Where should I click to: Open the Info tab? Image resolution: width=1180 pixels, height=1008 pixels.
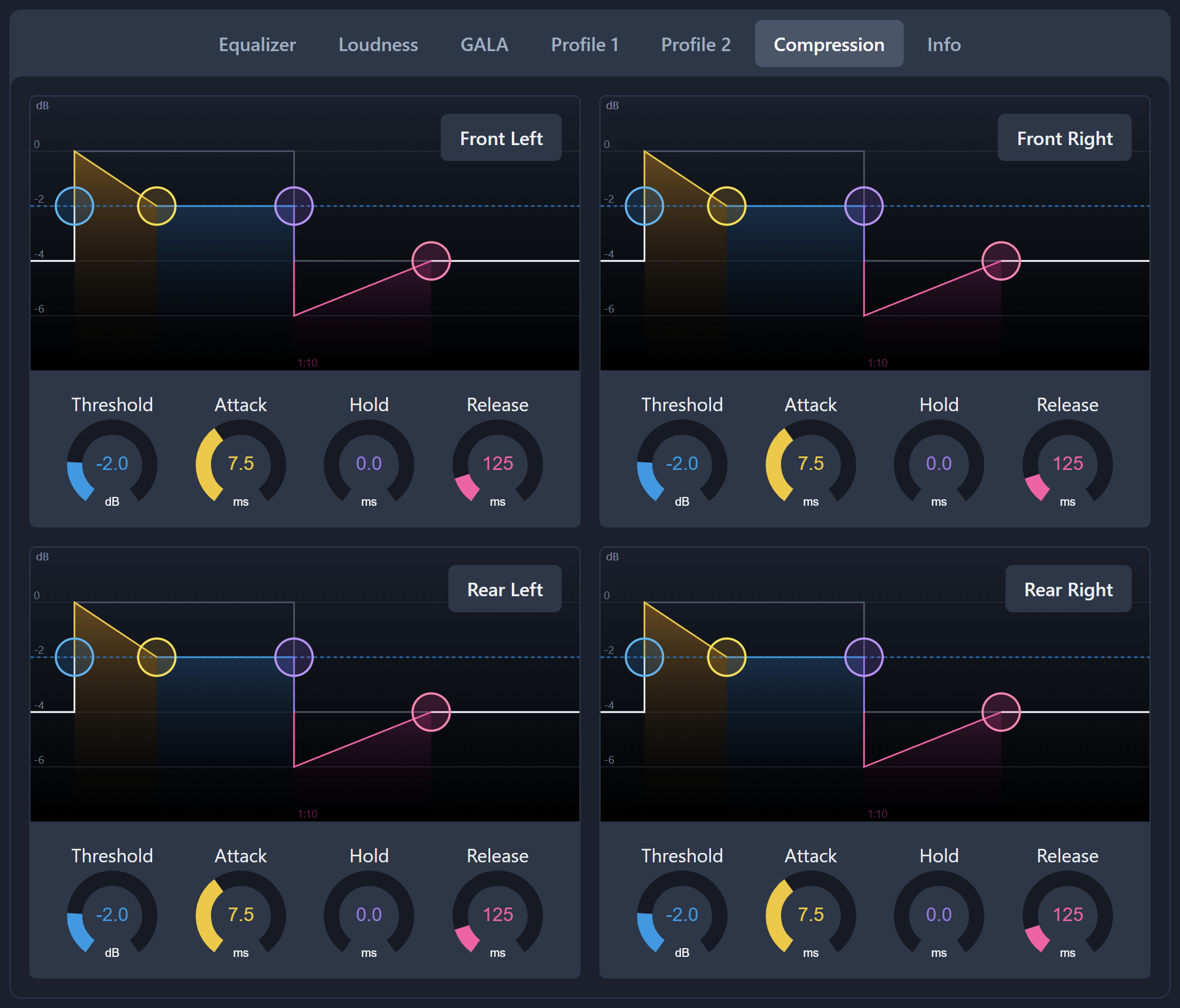click(x=944, y=45)
